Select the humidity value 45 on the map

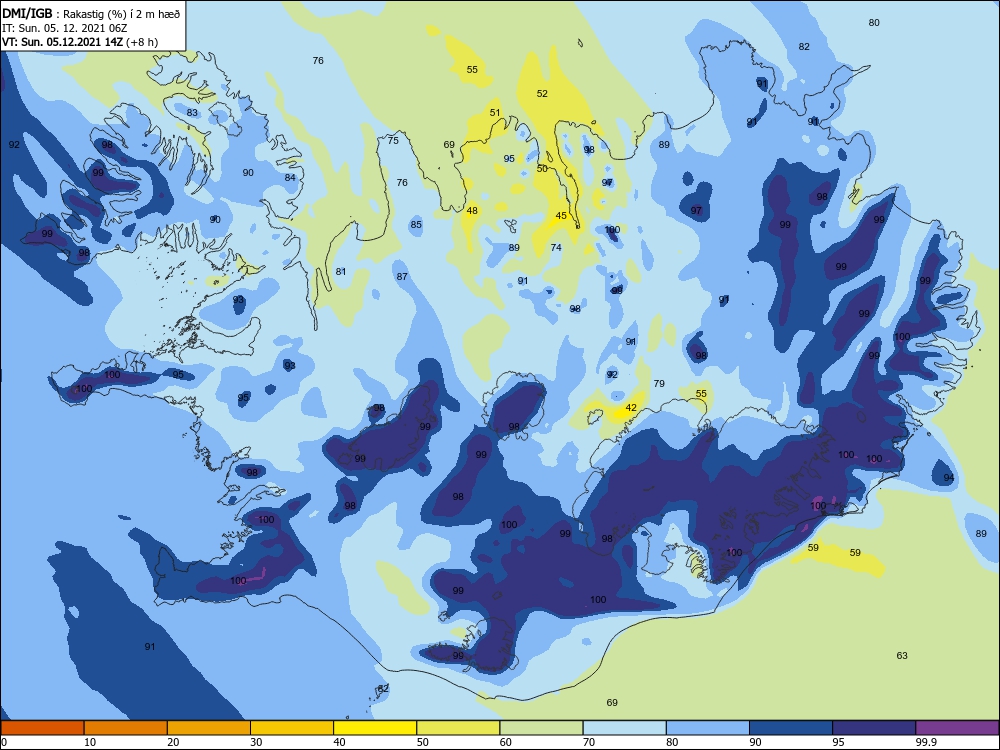click(x=561, y=216)
